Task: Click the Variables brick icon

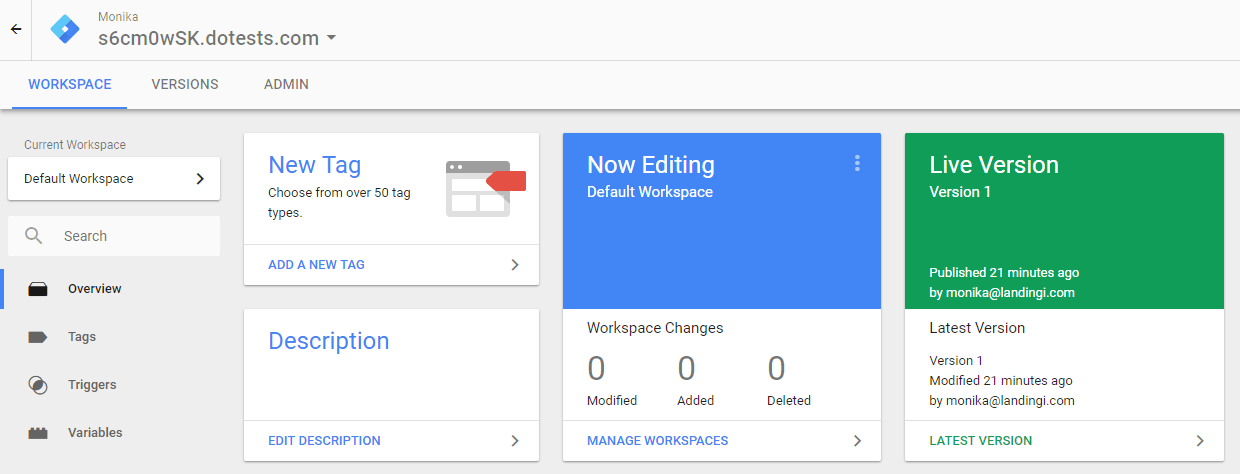Action: point(38,433)
